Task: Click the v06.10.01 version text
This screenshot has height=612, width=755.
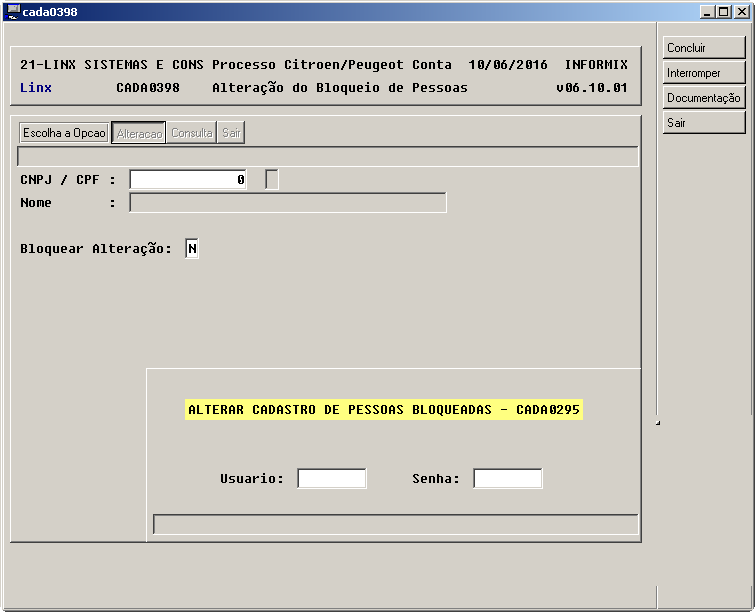Action: (x=592, y=88)
